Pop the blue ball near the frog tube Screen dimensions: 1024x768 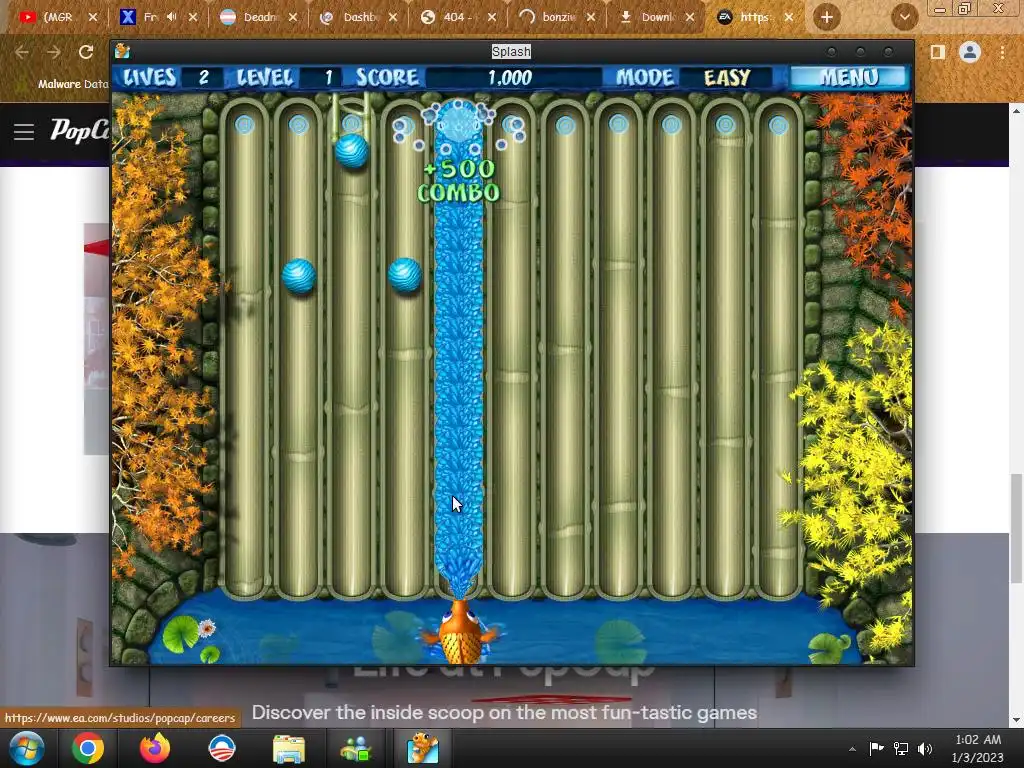(x=352, y=152)
